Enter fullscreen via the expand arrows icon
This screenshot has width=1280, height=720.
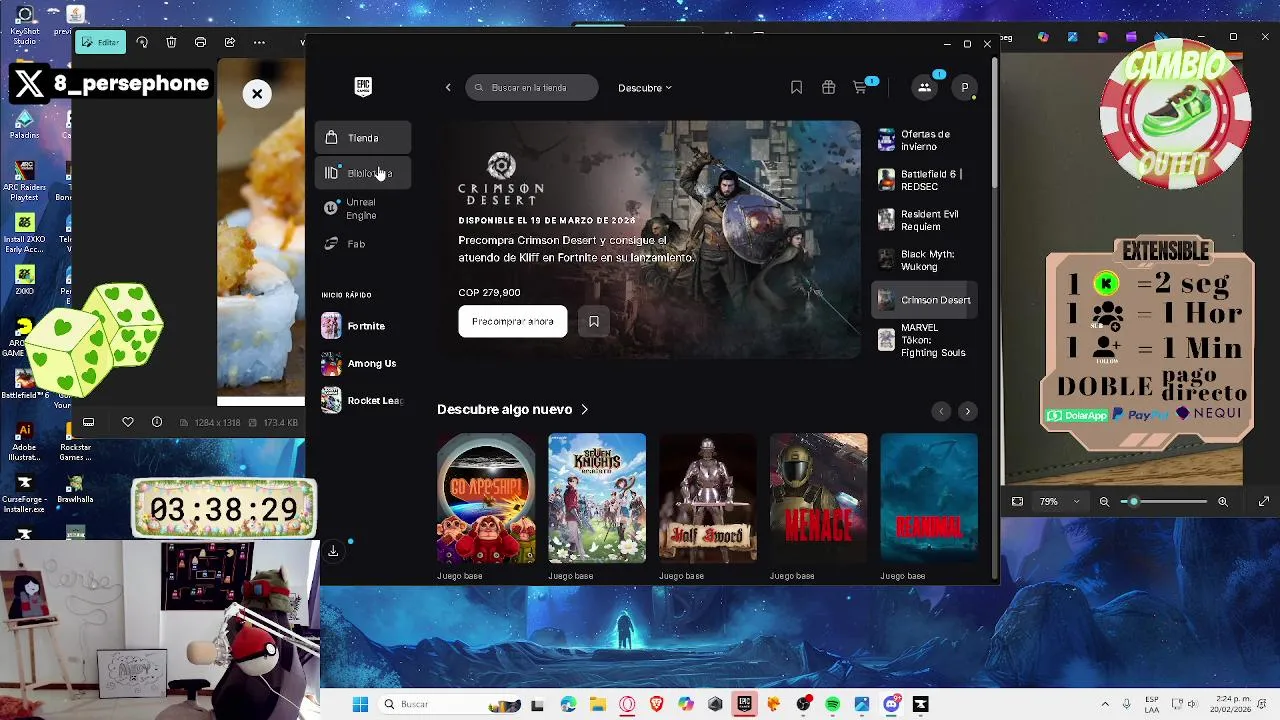1263,502
